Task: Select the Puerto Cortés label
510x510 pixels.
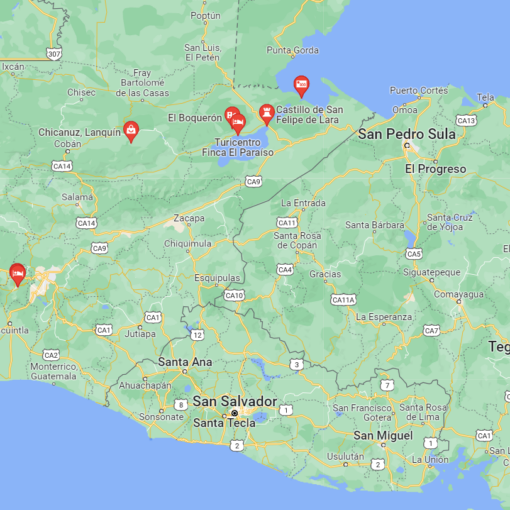Action: pyautogui.click(x=419, y=91)
